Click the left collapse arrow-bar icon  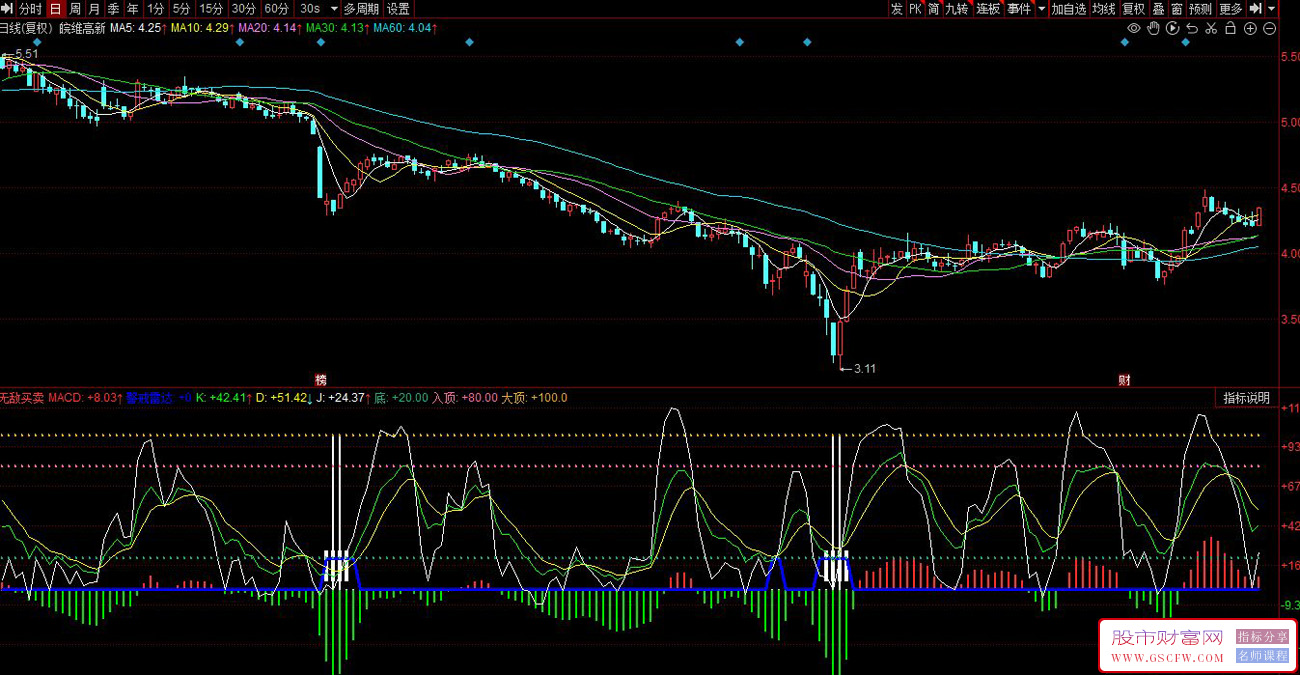(x=7, y=8)
